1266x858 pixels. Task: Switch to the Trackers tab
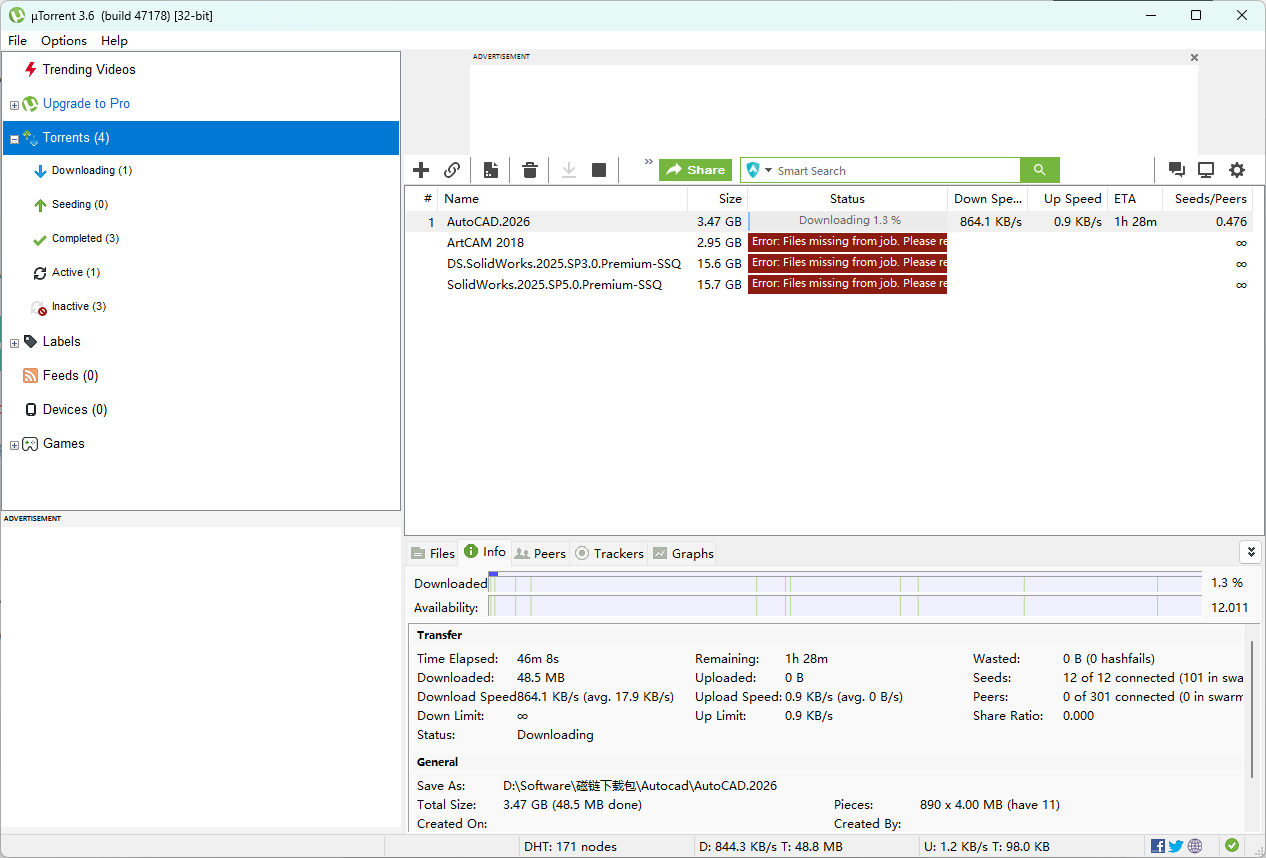pos(609,553)
